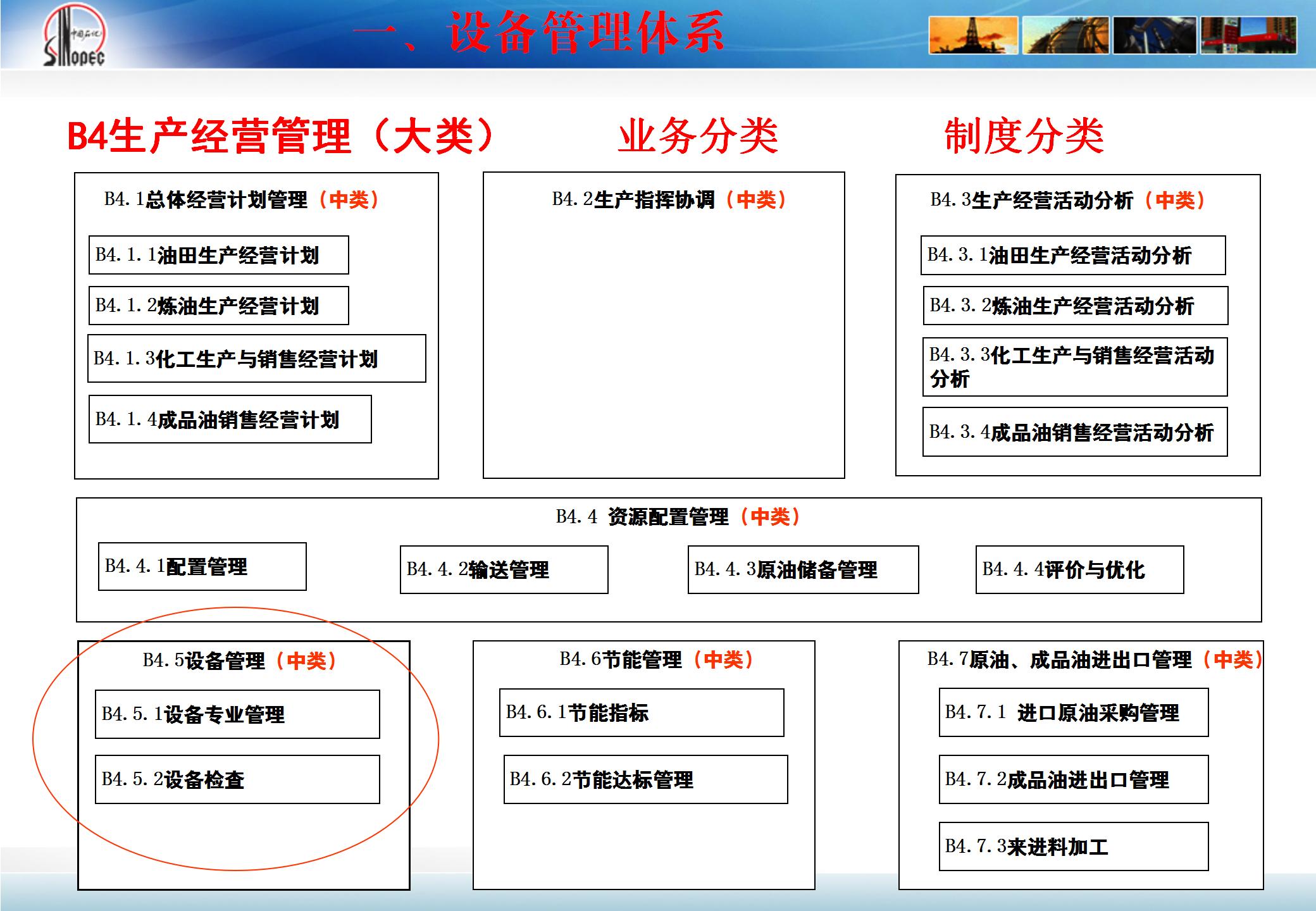Select B4.3.1 油田生产经营活动分析 box

(1072, 255)
